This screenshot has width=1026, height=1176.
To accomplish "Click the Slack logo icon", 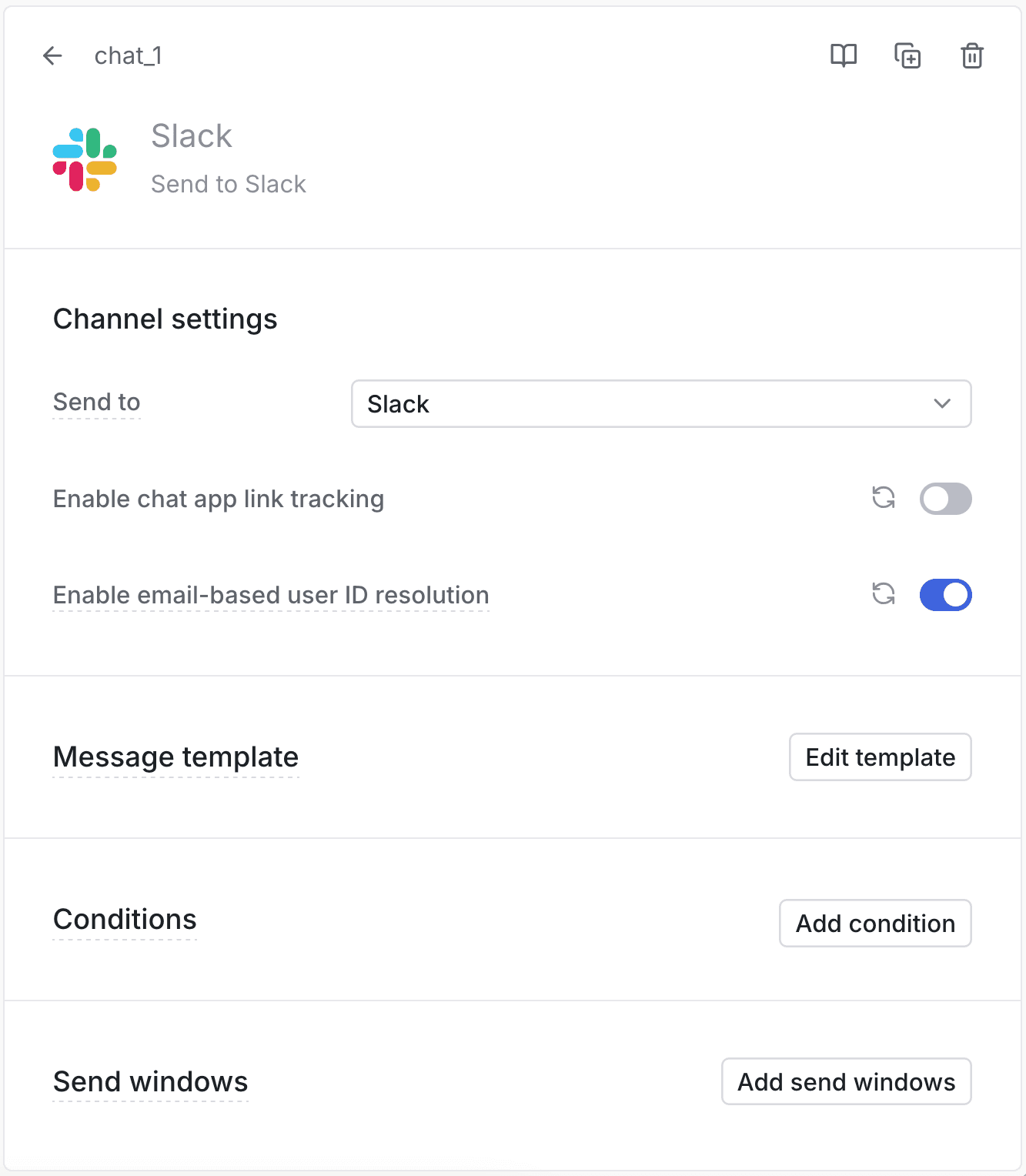I will [85, 158].
